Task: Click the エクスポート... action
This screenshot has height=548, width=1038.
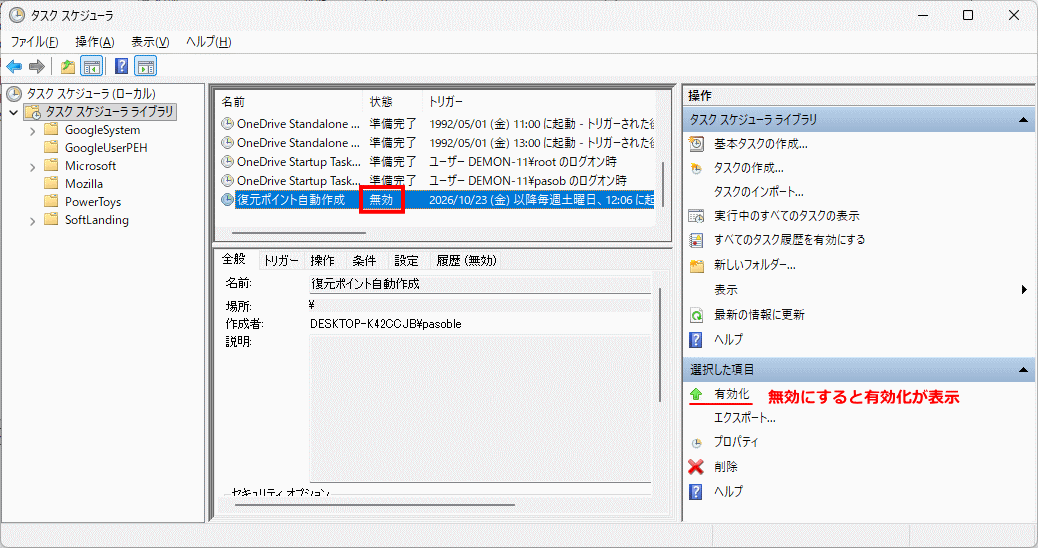Action: pos(745,418)
